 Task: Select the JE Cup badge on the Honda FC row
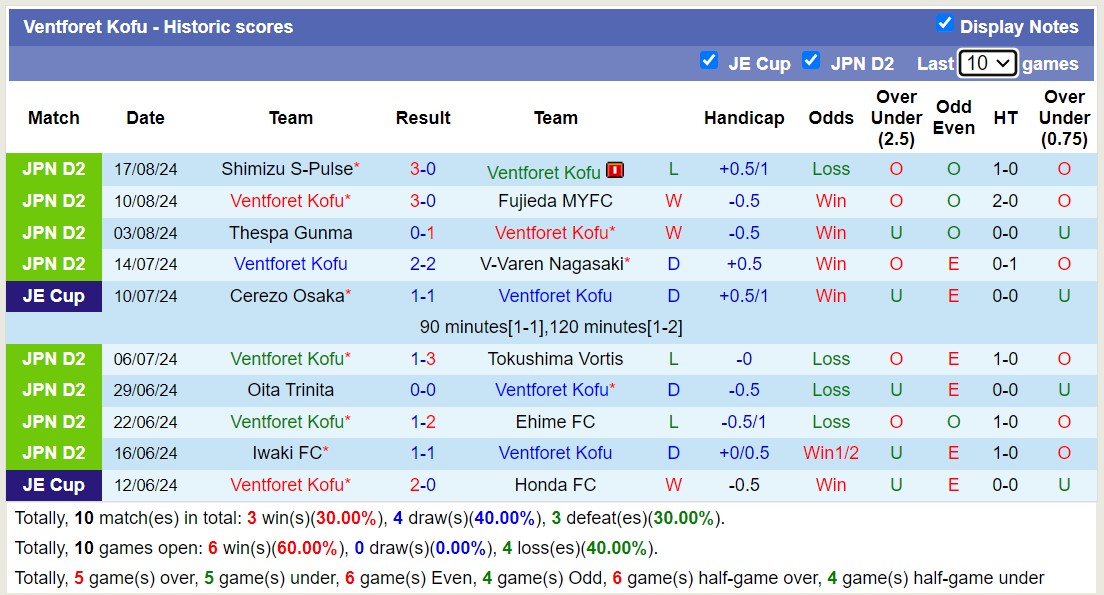pyautogui.click(x=54, y=485)
